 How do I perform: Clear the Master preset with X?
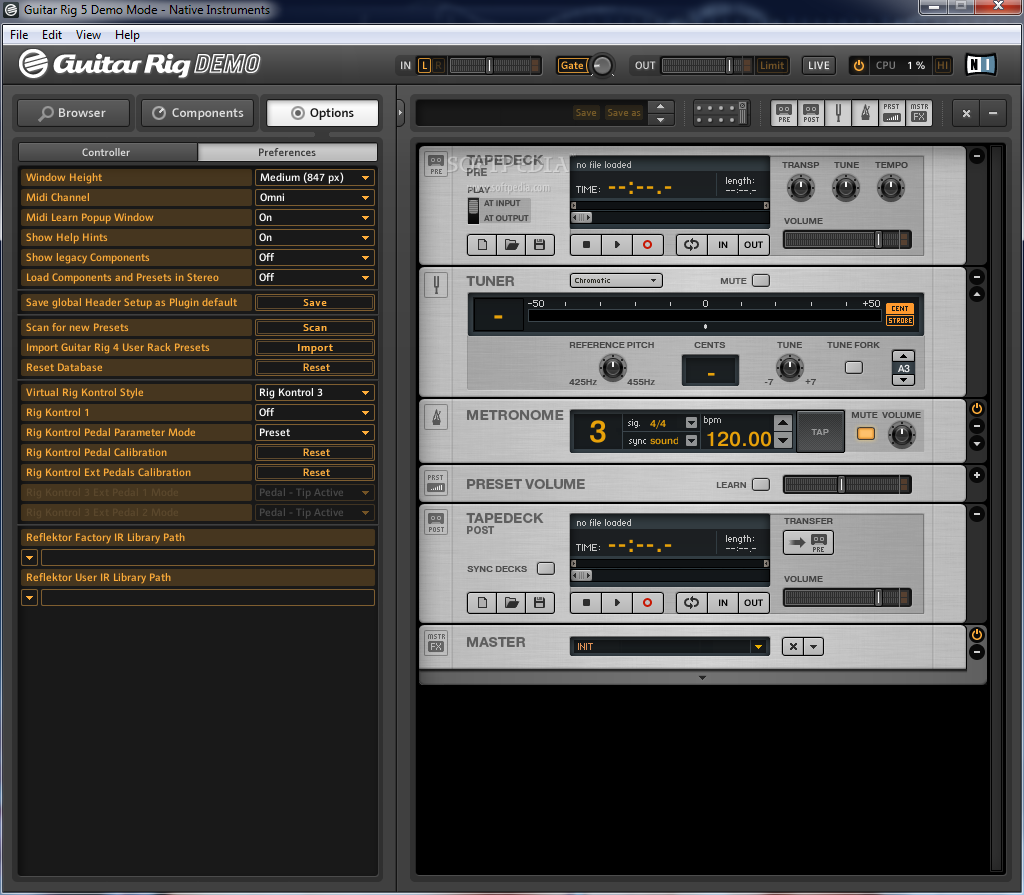click(793, 647)
